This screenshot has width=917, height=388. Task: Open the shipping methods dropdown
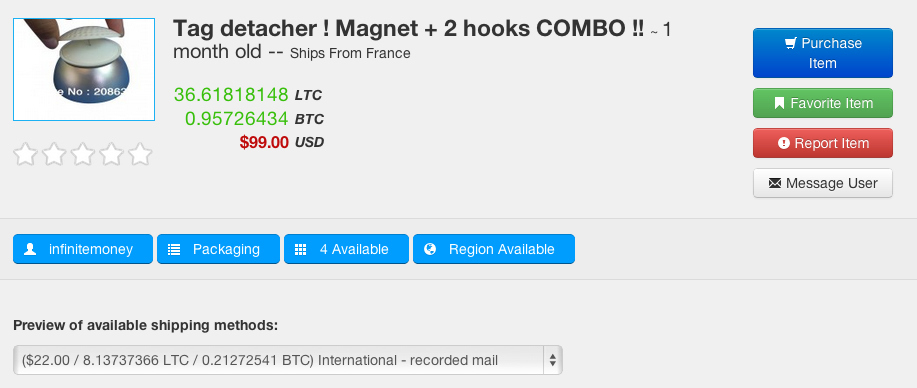(x=288, y=360)
